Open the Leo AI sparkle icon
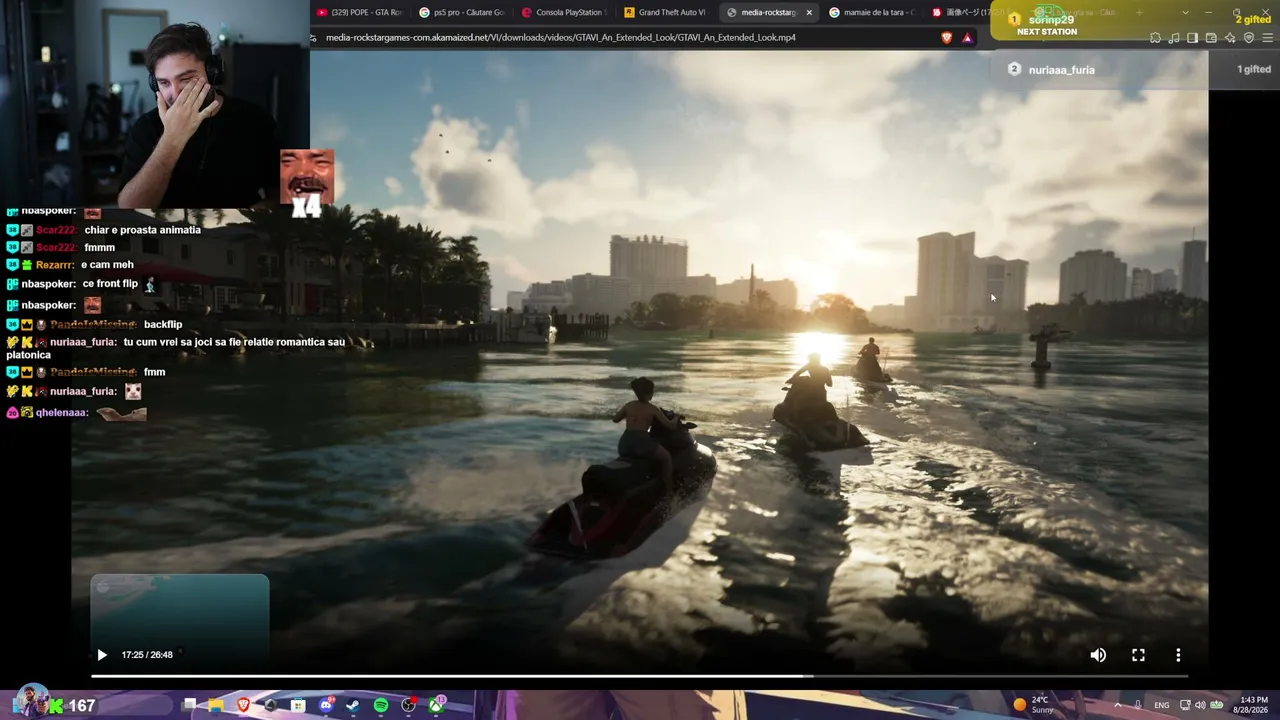Screen dimensions: 1280x720 [1230, 38]
